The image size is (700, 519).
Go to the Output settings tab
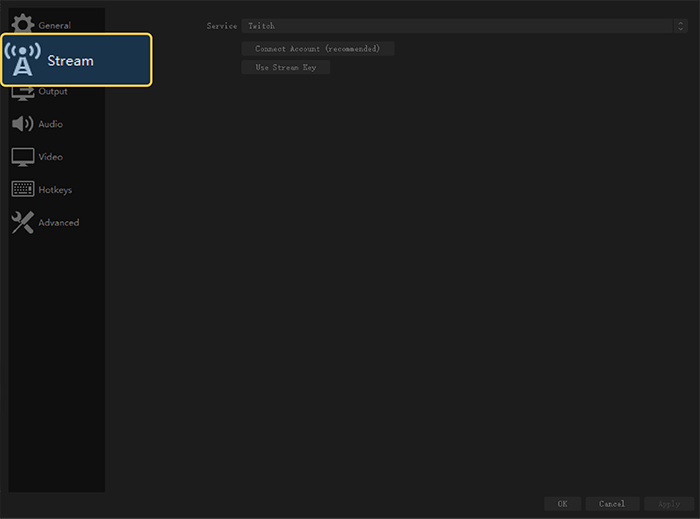tap(53, 92)
